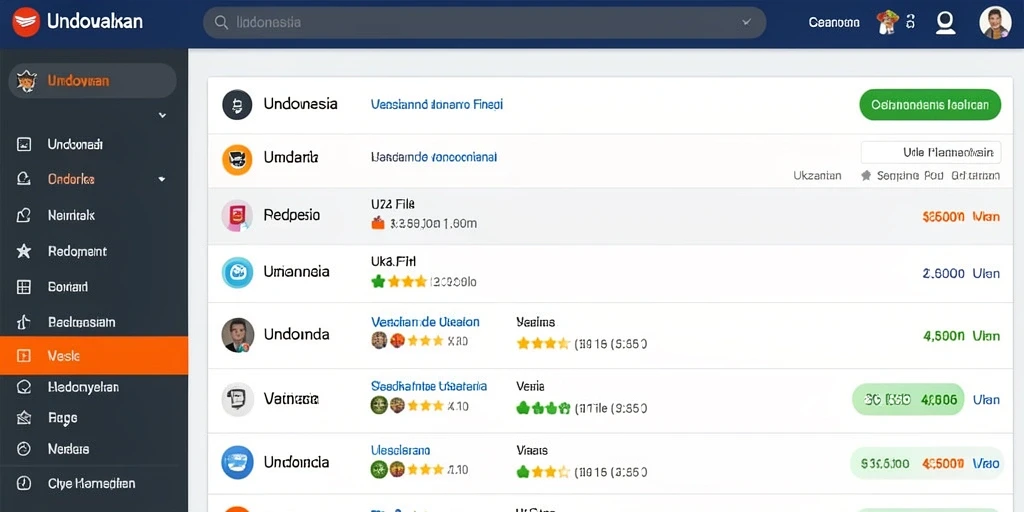Open the Neirritak sidebar menu item
Viewport: 1024px width, 512px height.
pyautogui.click(x=71, y=215)
